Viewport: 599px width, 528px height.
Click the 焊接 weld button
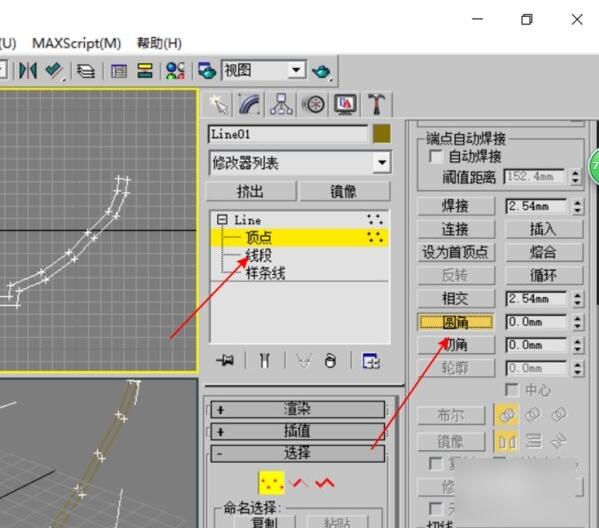(x=455, y=206)
